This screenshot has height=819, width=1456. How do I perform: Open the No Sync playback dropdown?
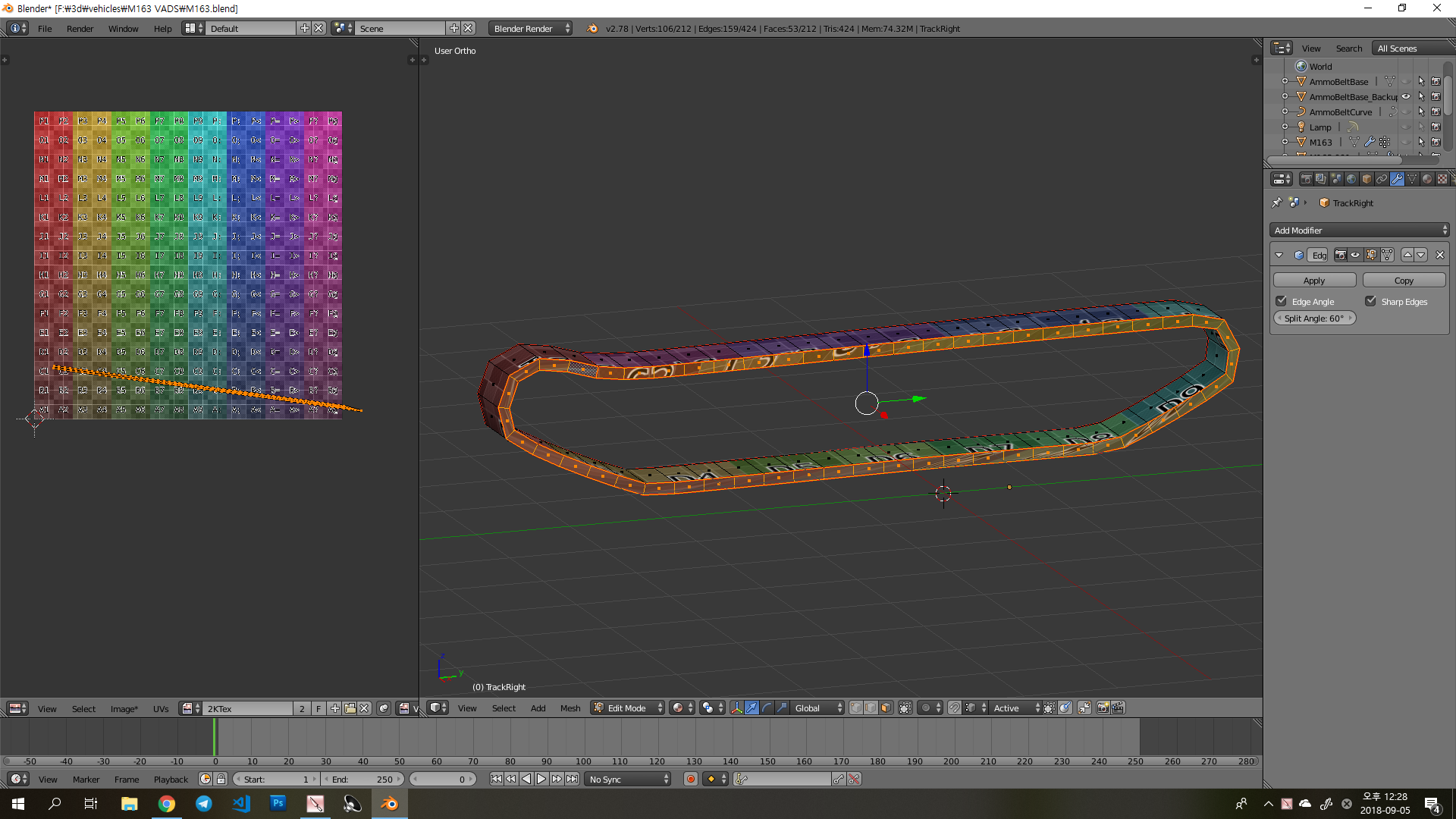click(x=628, y=779)
